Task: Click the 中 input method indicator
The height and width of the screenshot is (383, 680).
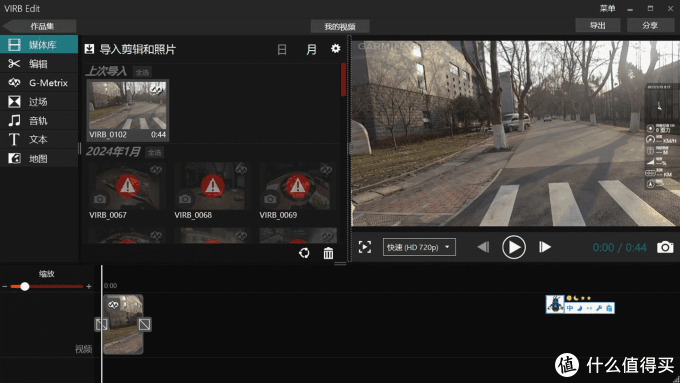Action: point(569,308)
